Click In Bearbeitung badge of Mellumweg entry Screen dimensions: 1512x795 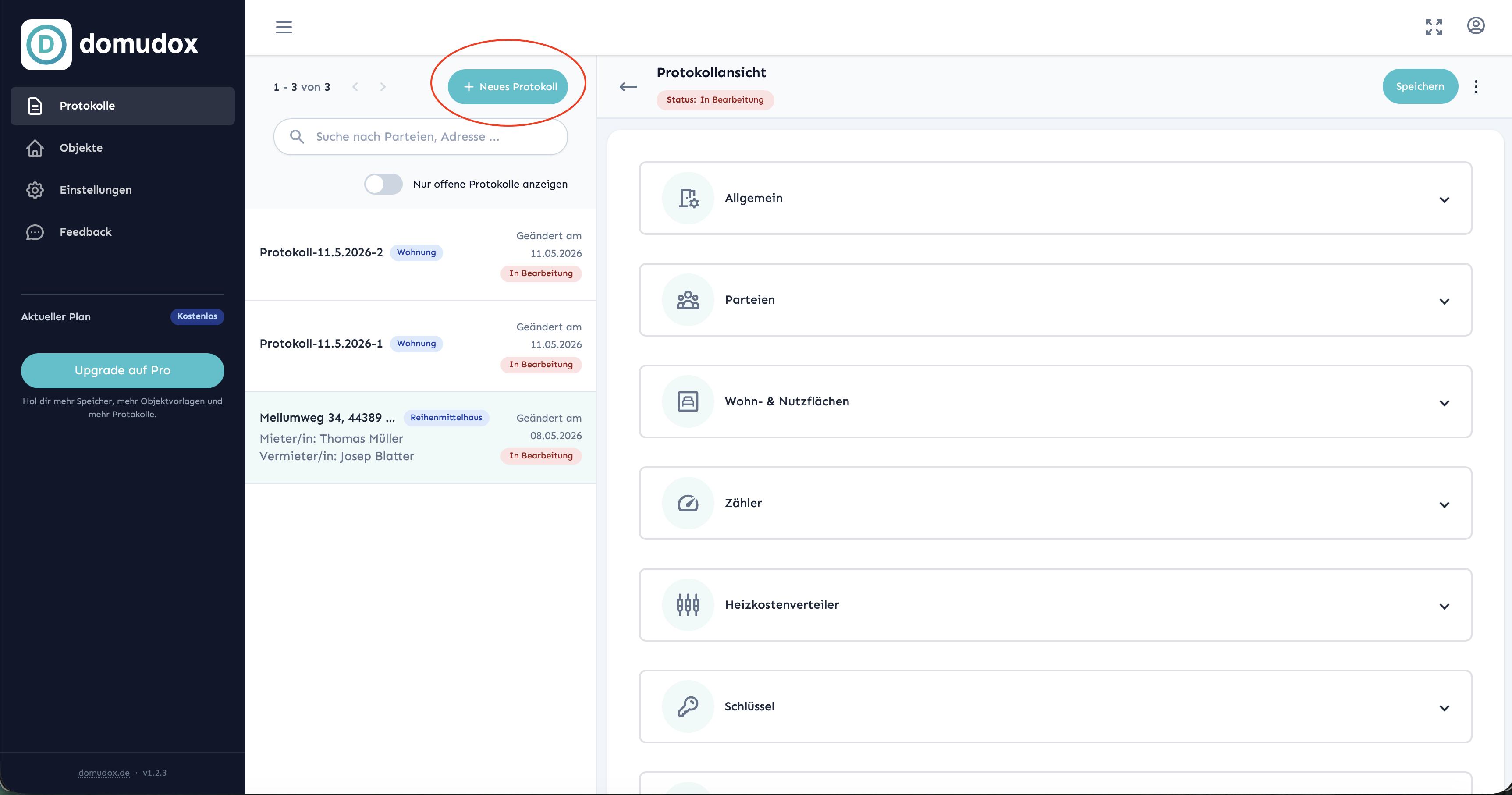540,456
